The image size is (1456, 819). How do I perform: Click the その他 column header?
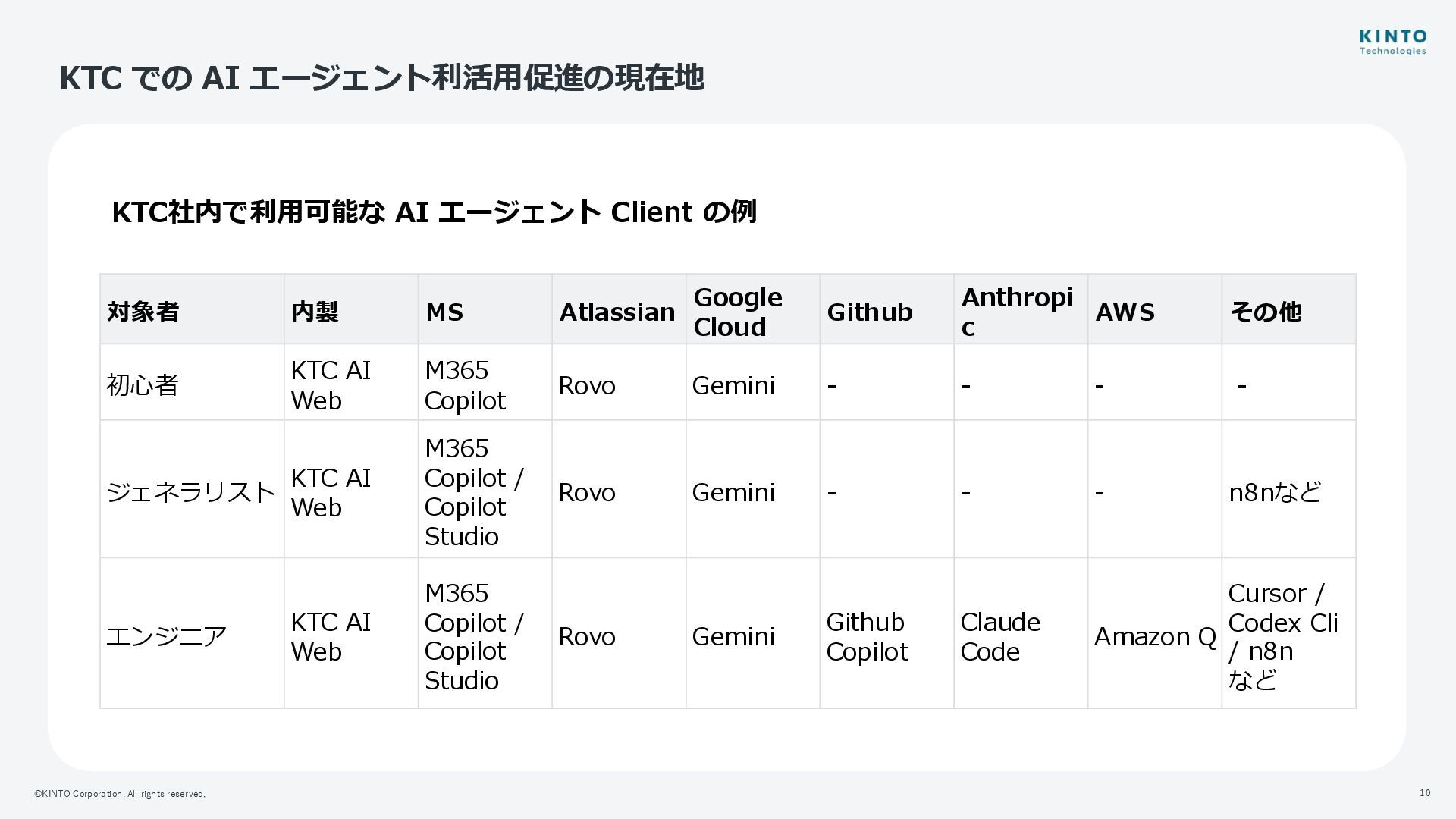(x=1265, y=312)
